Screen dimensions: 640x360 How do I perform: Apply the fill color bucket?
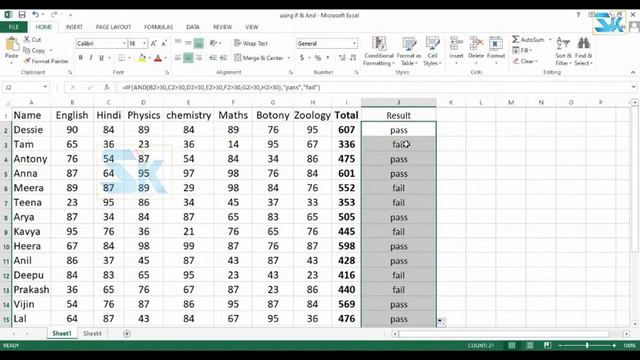tap(142, 58)
